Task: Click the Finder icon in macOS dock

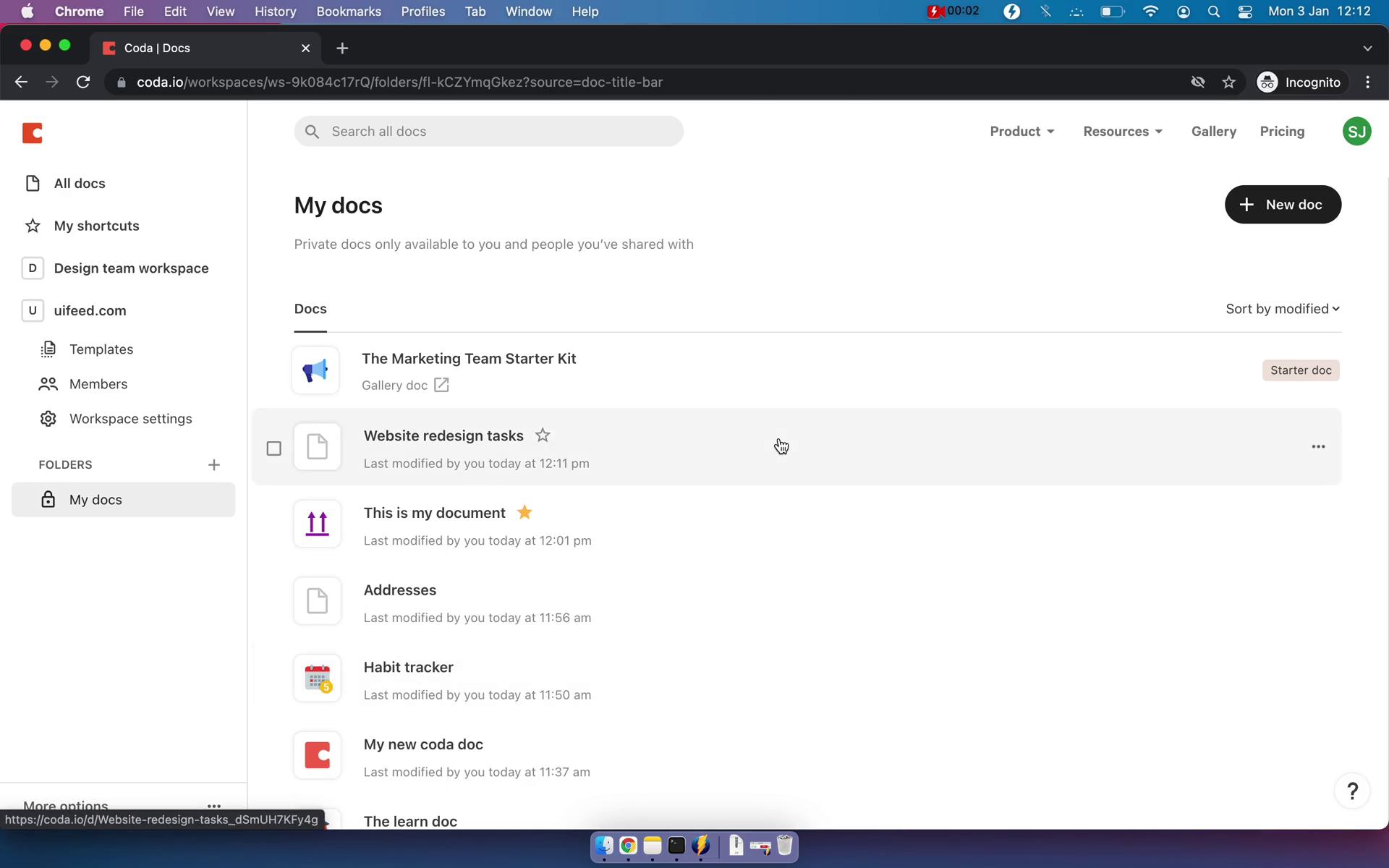Action: [603, 846]
